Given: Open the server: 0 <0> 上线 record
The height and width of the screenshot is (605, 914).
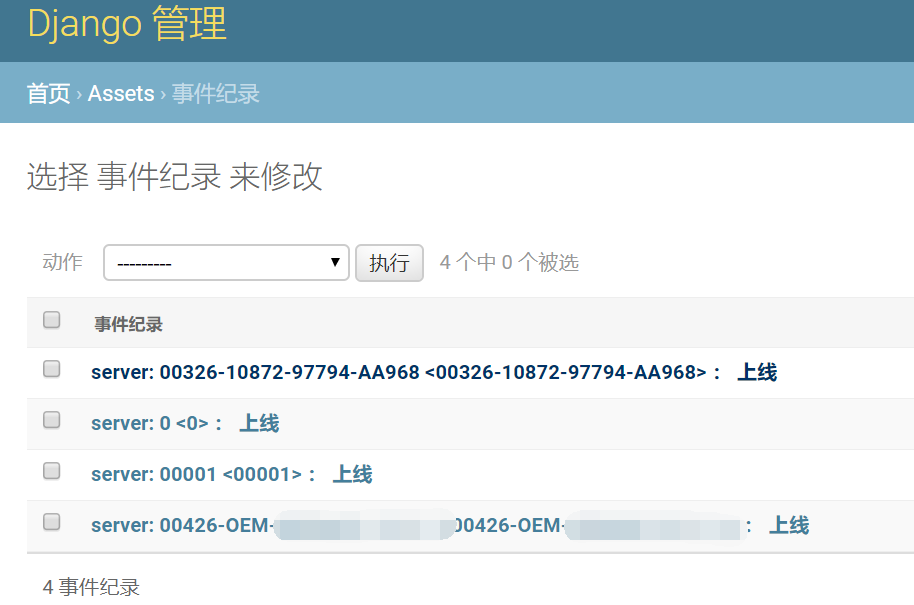Looking at the screenshot, I should (x=184, y=424).
